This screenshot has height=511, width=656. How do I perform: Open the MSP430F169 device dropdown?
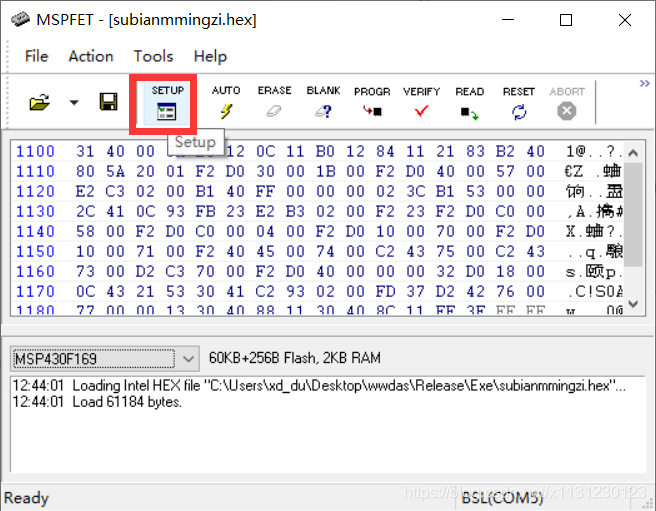[189, 359]
